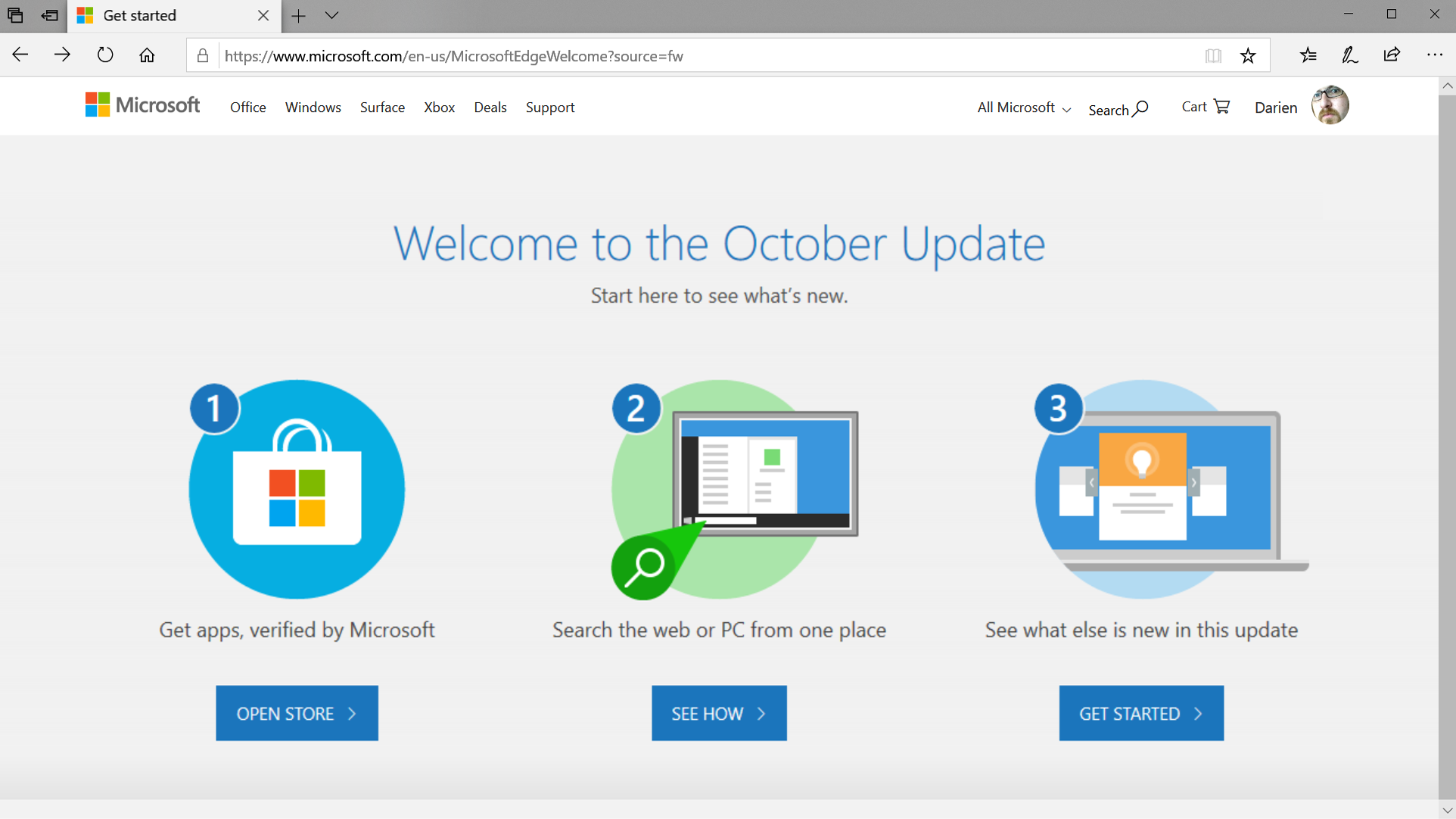Screen dimensions: 1456x819
Task: Click the set these tabs aside icon
Action: tap(49, 15)
